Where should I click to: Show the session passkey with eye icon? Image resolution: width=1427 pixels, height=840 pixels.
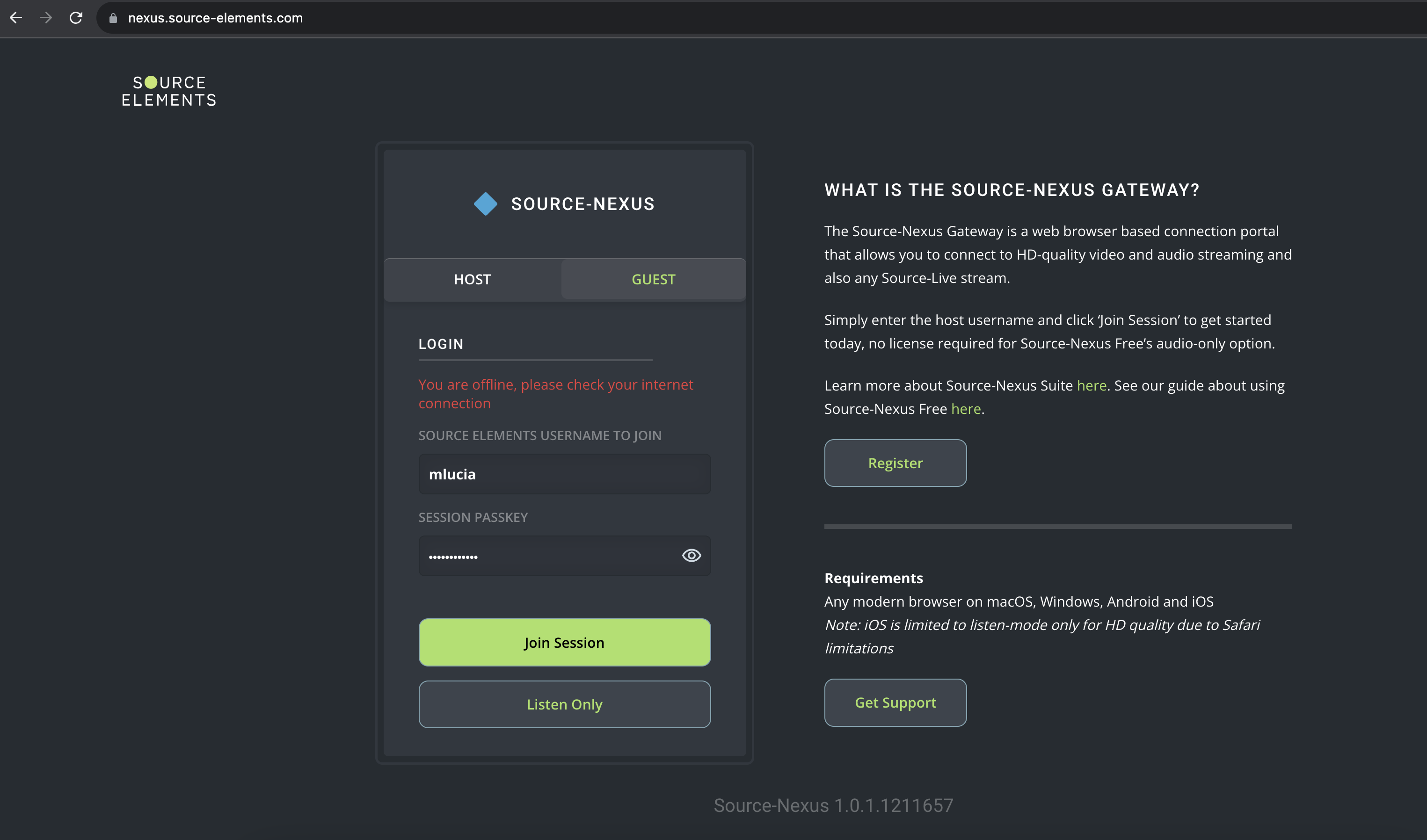pos(691,555)
